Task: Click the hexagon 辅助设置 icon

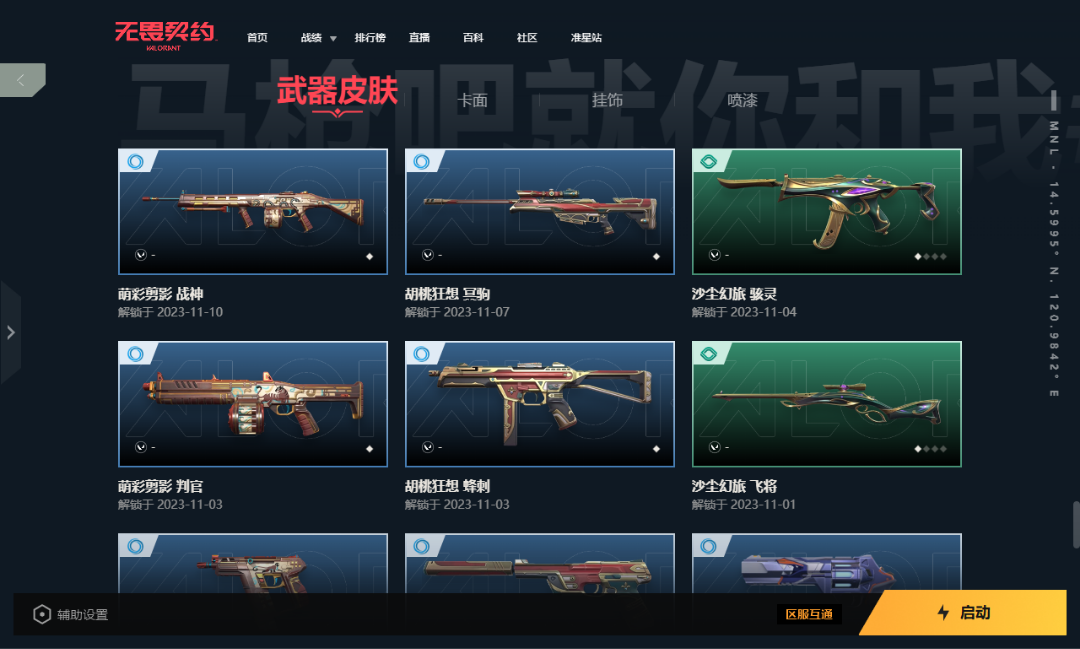Action: 42,614
